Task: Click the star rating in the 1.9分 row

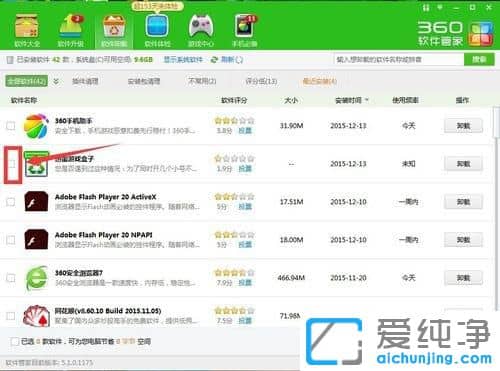Action: click(x=234, y=158)
